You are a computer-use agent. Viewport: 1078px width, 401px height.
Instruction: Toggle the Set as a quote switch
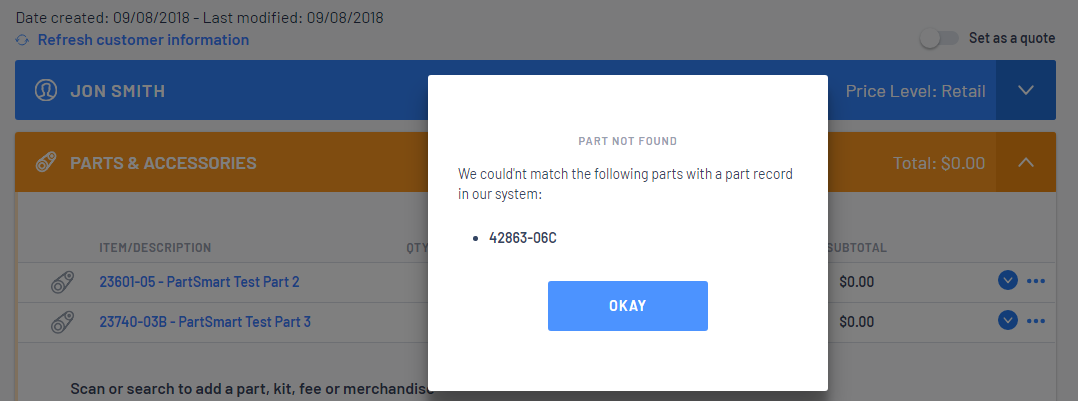[x=939, y=39]
